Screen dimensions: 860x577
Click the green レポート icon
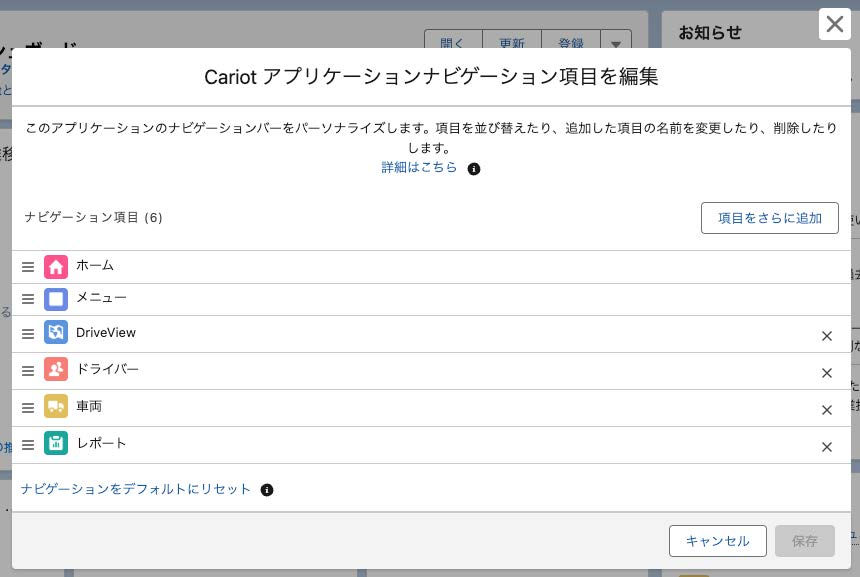56,443
